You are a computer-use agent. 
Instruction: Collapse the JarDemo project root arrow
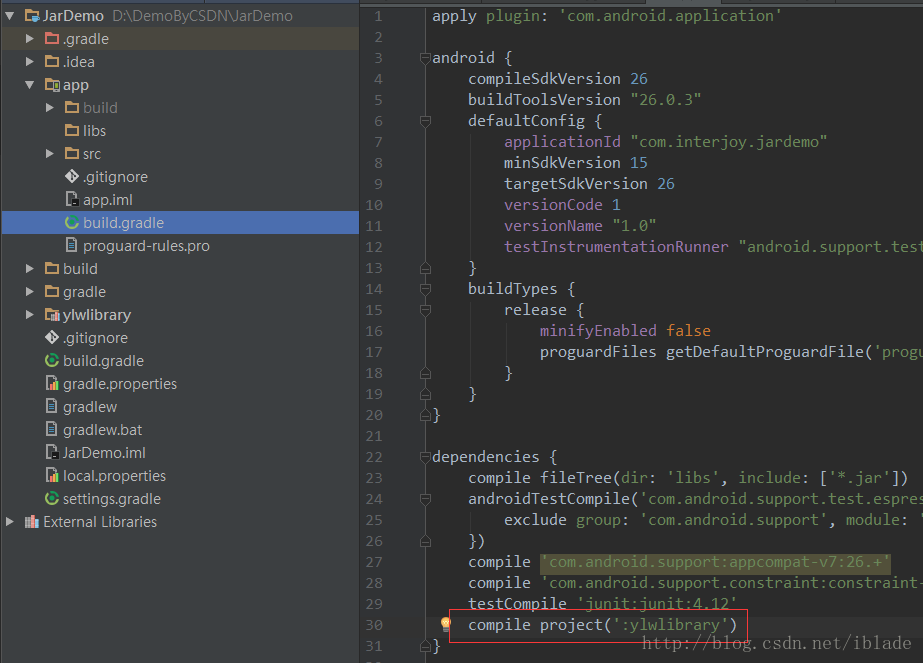(9, 16)
